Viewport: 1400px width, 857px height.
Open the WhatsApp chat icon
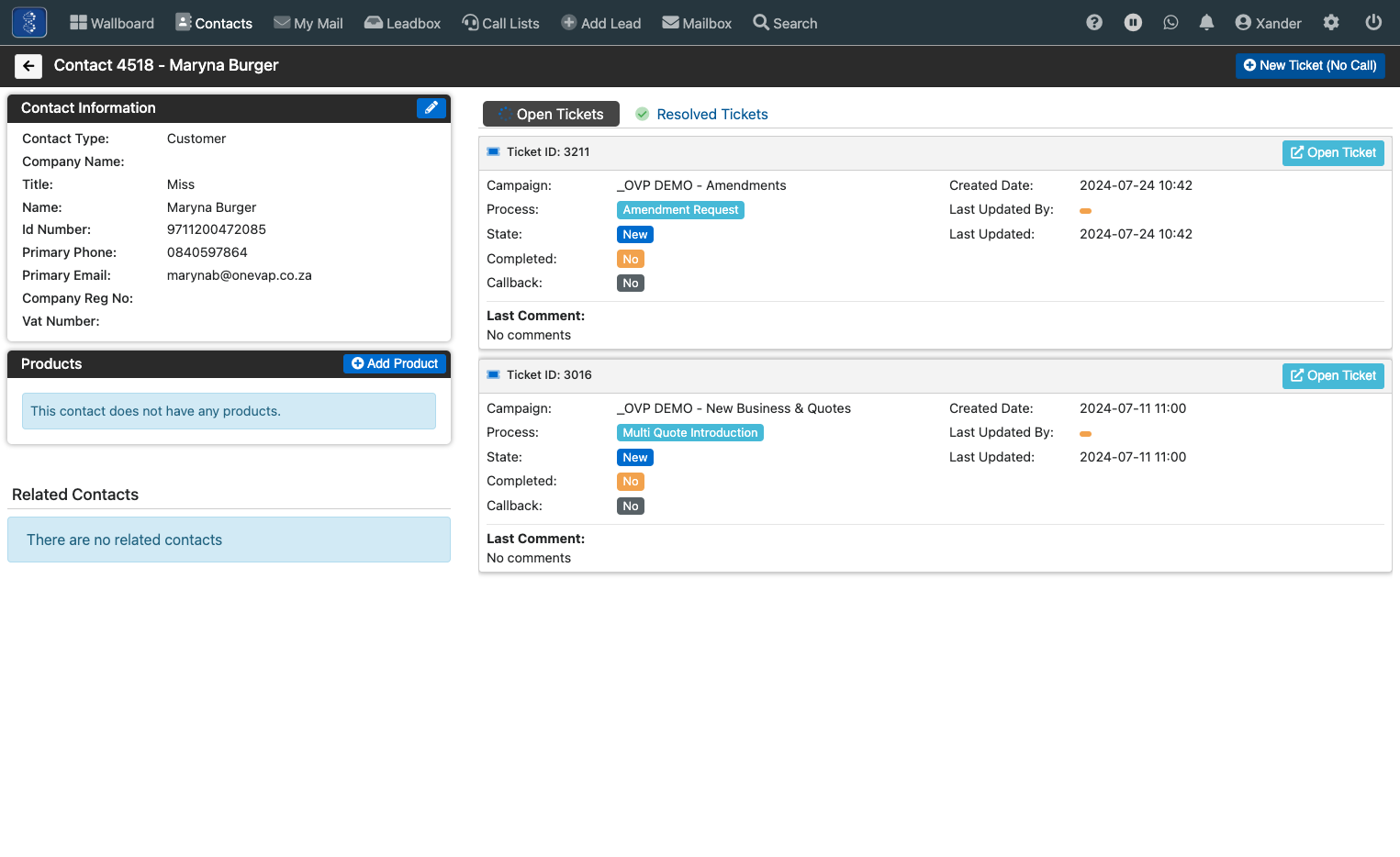click(x=1170, y=23)
